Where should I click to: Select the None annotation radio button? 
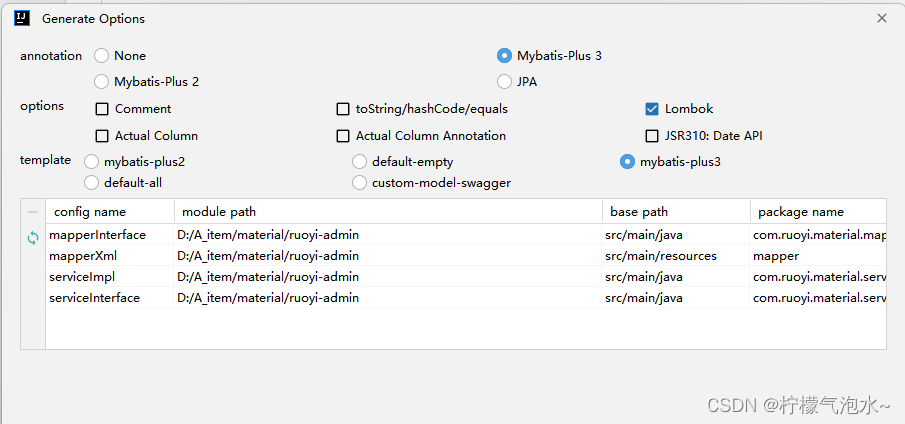coord(101,56)
